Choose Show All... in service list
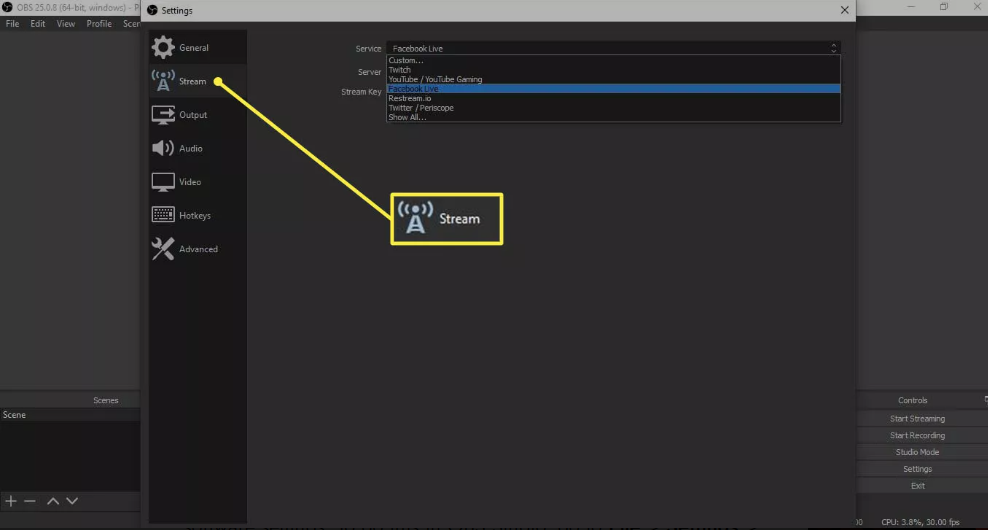Screen dimensions: 988x530 [x=613, y=117]
